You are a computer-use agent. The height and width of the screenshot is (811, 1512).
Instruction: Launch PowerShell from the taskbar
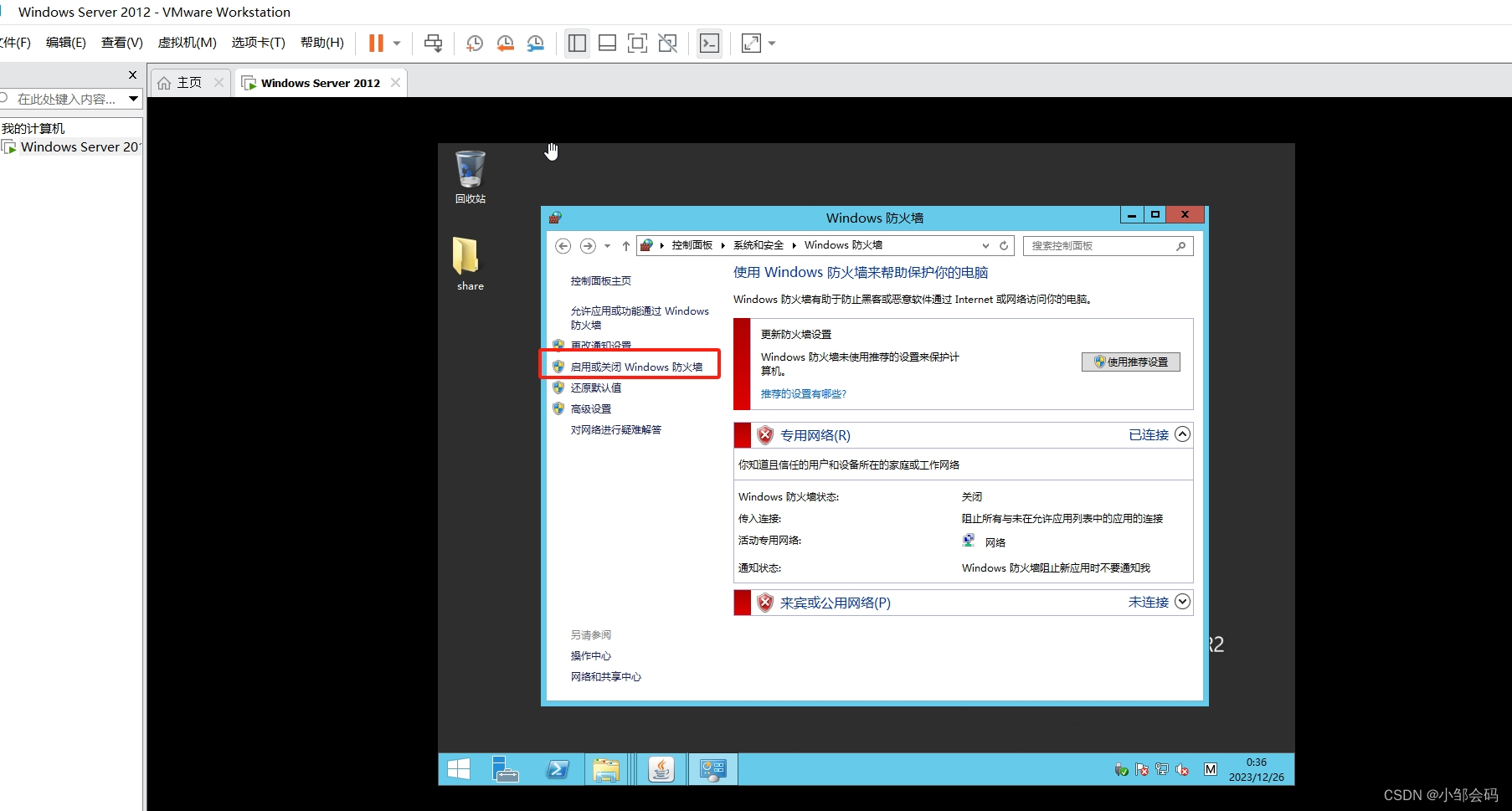(x=558, y=769)
